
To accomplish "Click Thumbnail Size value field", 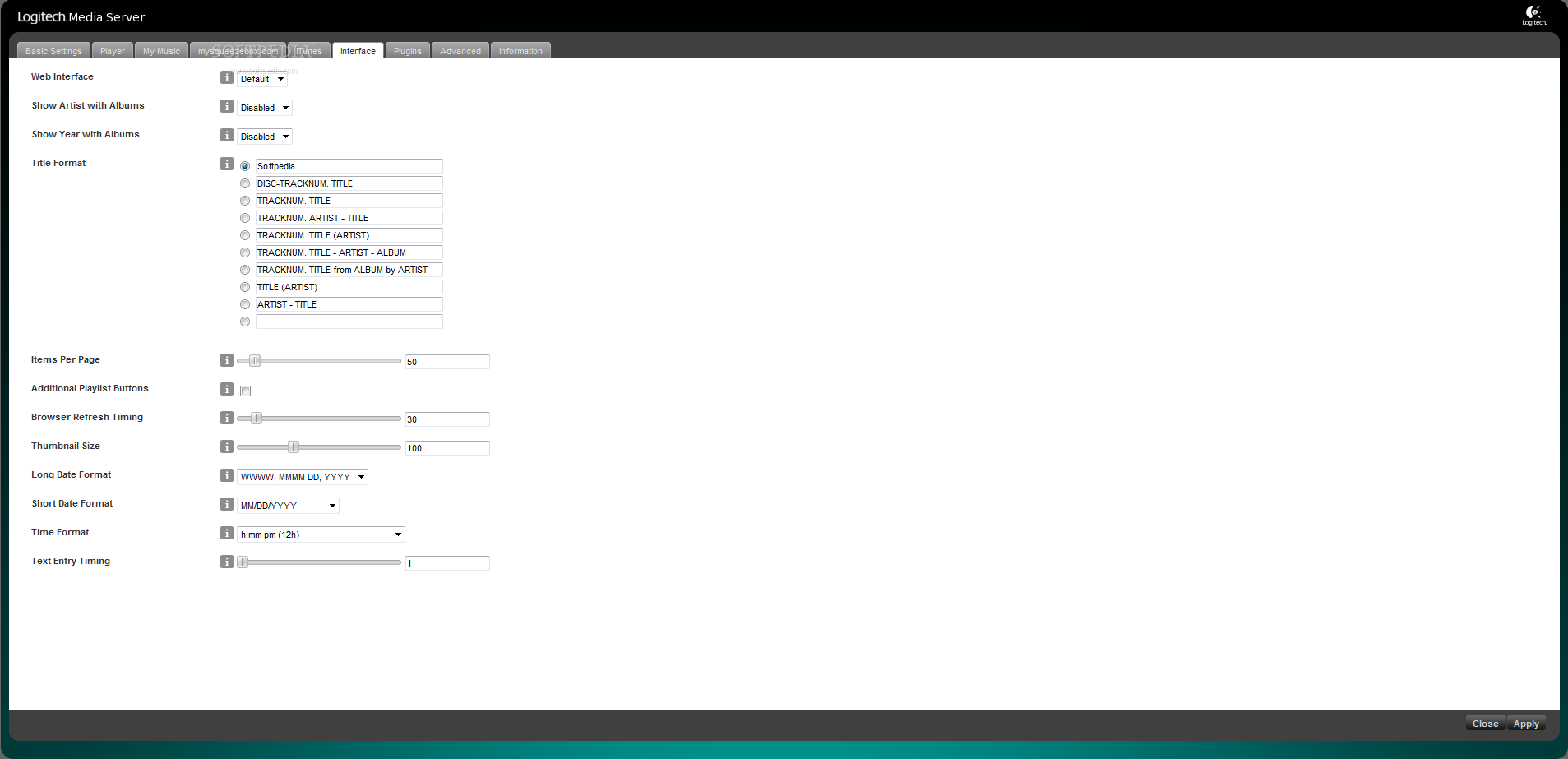I will [x=447, y=448].
